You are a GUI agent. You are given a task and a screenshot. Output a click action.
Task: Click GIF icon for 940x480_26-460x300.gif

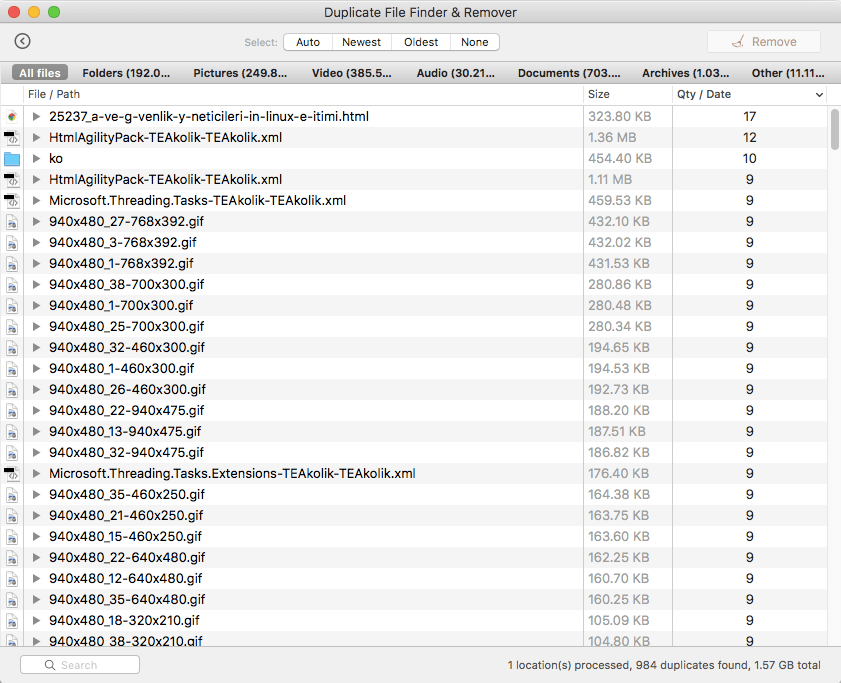[12, 390]
